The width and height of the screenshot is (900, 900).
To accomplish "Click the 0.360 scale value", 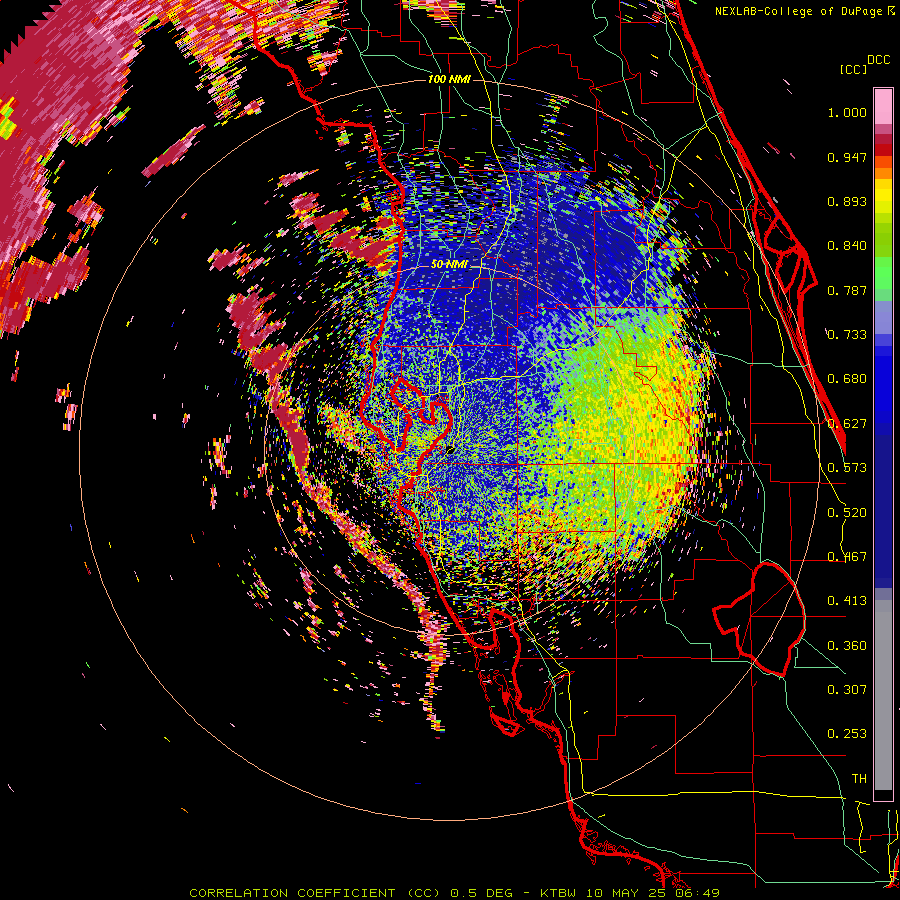I will click(847, 646).
